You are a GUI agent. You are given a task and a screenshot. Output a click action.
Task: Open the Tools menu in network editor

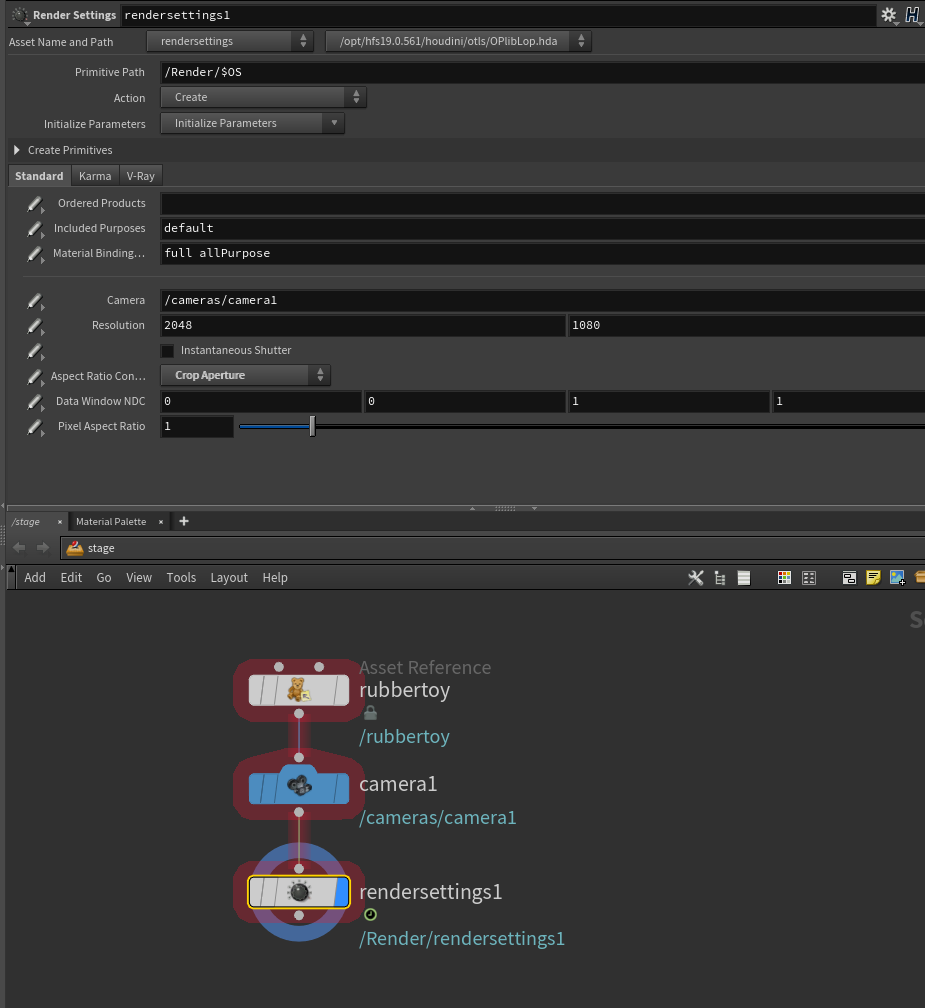181,578
